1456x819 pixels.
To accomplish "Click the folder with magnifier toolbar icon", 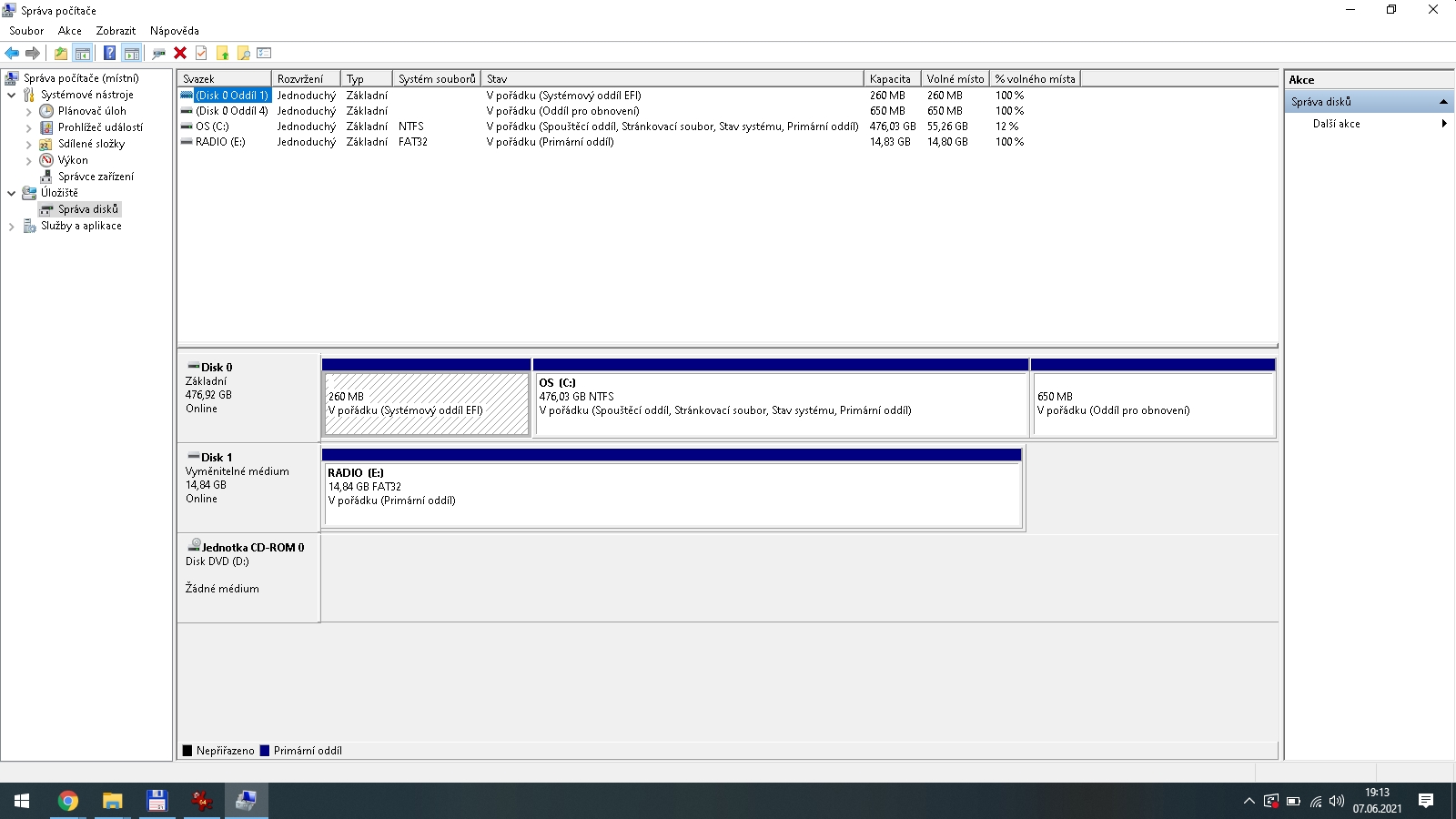I will 243,53.
